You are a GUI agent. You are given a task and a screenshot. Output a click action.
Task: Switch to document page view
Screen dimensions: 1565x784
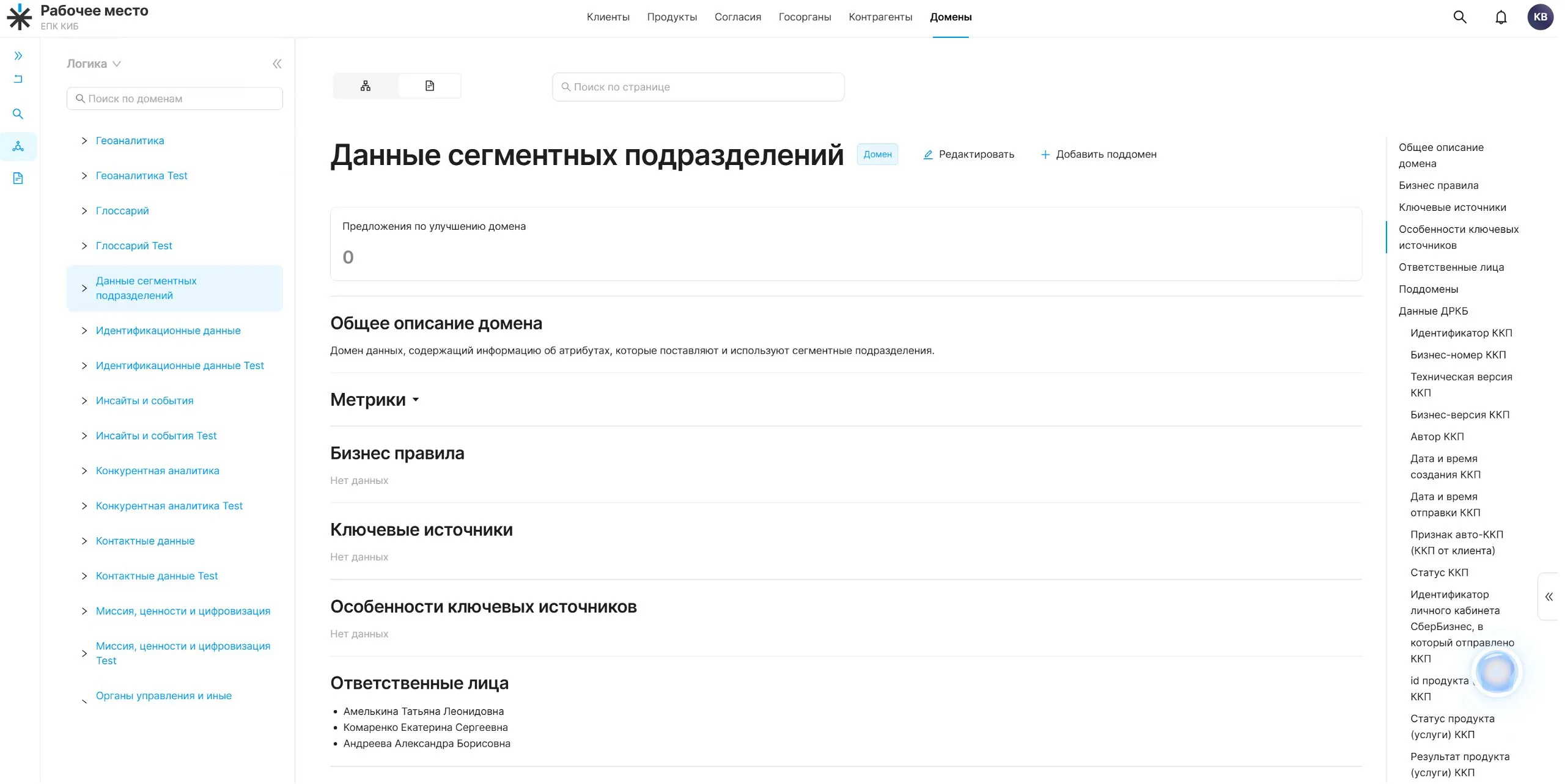point(430,86)
